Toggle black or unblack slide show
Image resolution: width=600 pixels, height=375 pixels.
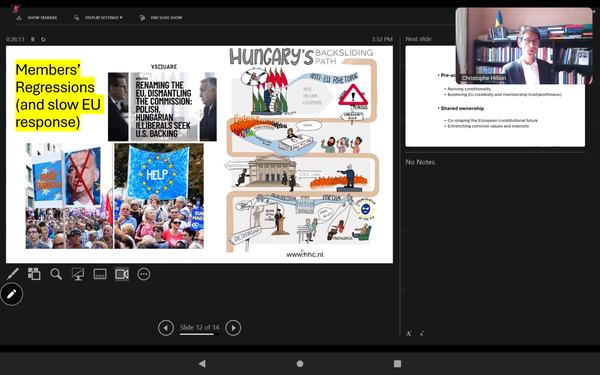tap(78, 274)
